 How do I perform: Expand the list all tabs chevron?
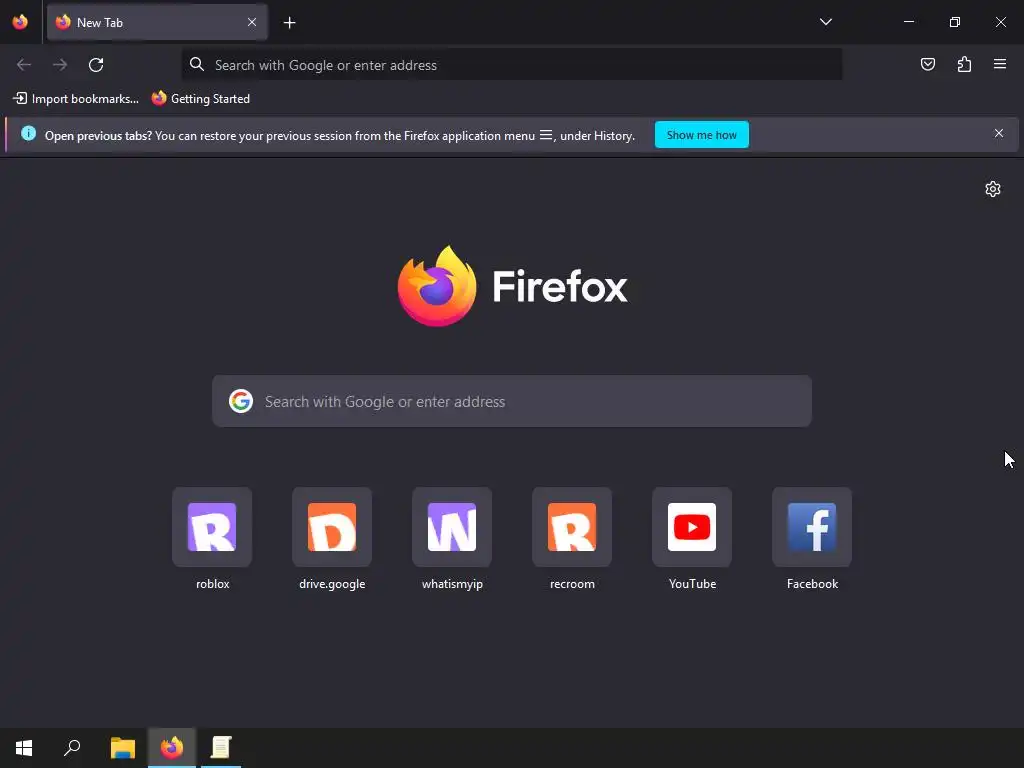click(825, 22)
